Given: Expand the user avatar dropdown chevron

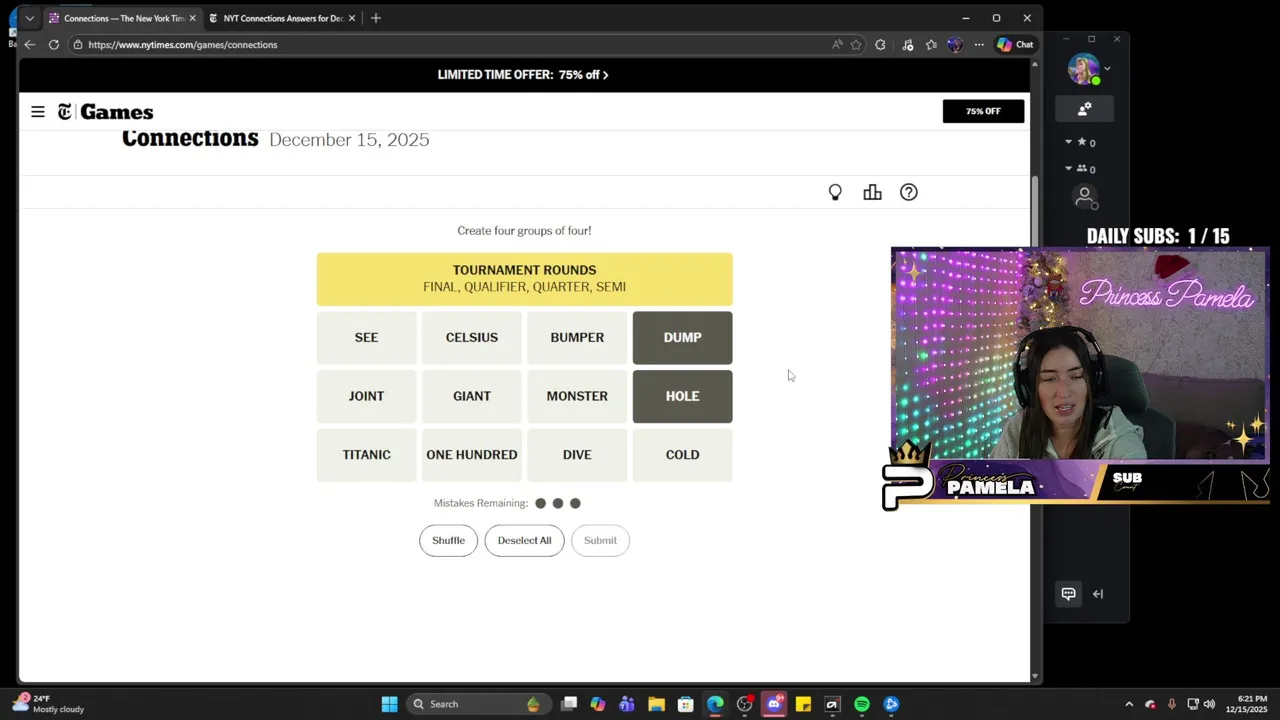Looking at the screenshot, I should 1107,69.
